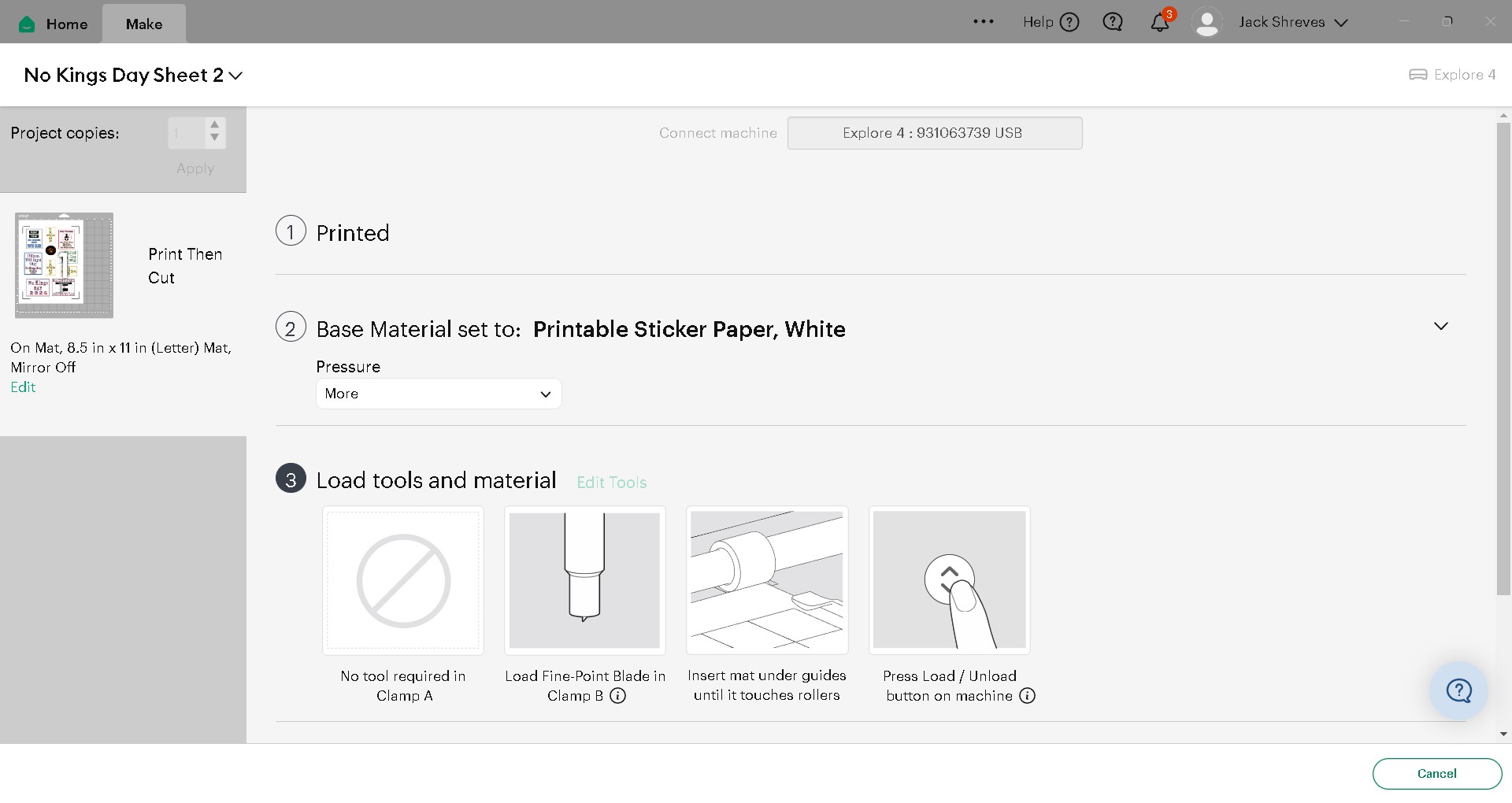
Task: Click the Edit Tools link
Action: pos(611,483)
